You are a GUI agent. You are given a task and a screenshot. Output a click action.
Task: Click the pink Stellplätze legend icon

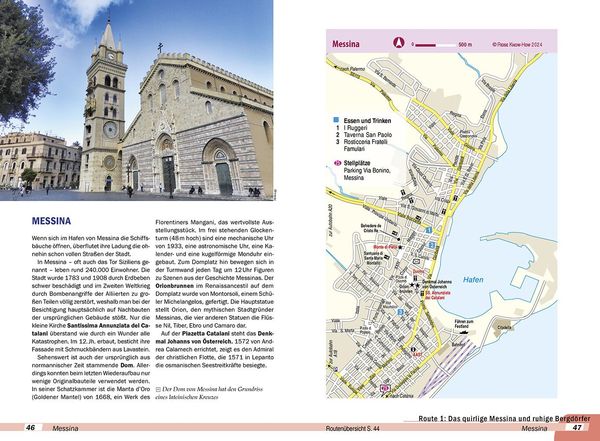tap(337, 163)
